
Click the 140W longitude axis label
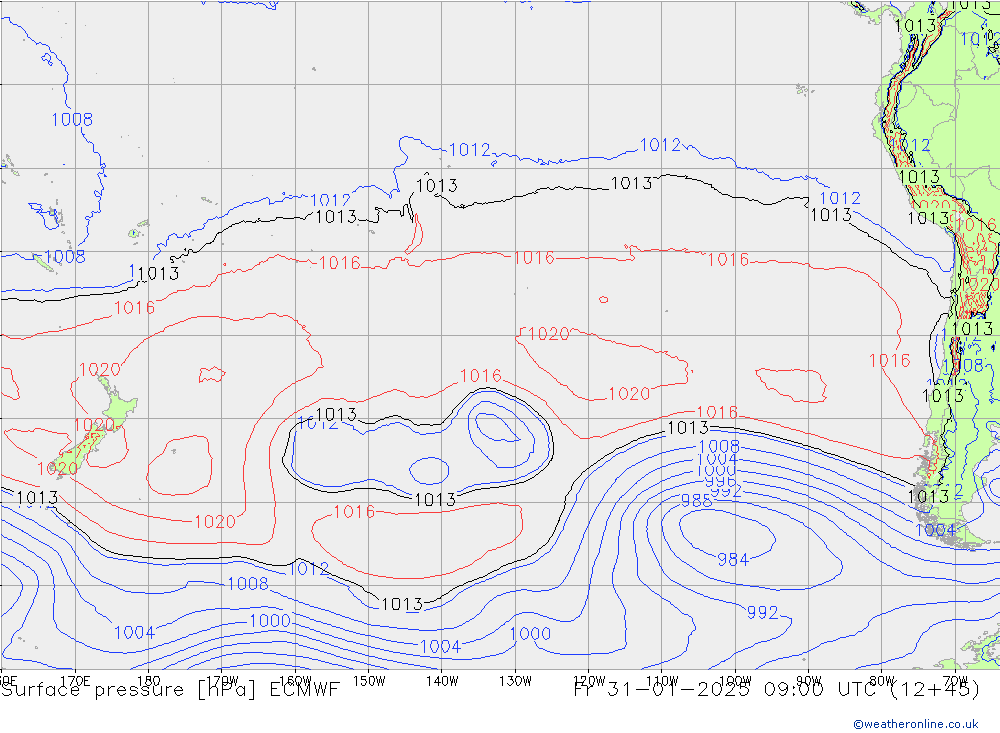[x=441, y=679]
